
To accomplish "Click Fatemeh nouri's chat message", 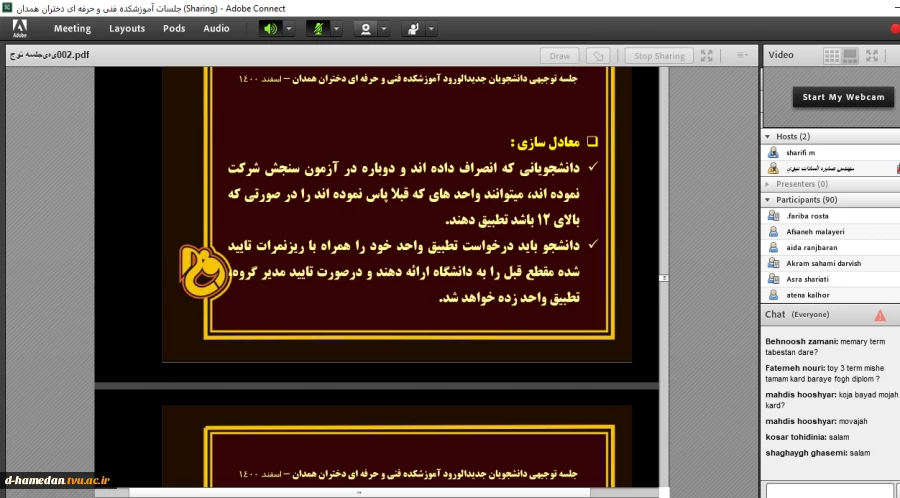I will coord(825,374).
